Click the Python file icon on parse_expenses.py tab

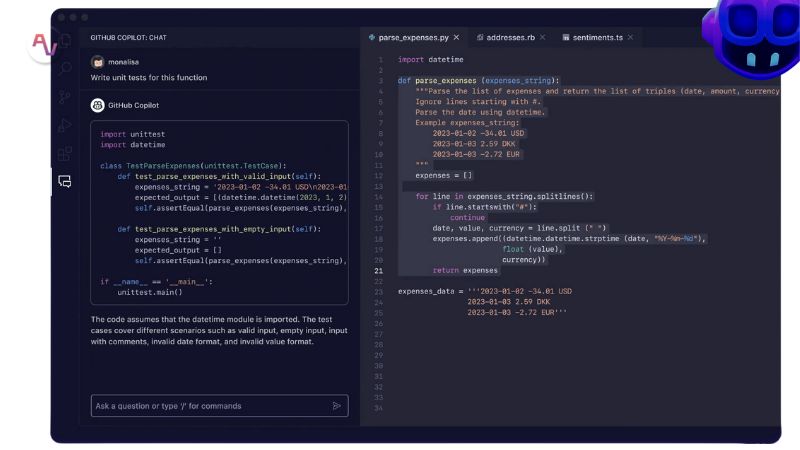pyautogui.click(x=372, y=37)
